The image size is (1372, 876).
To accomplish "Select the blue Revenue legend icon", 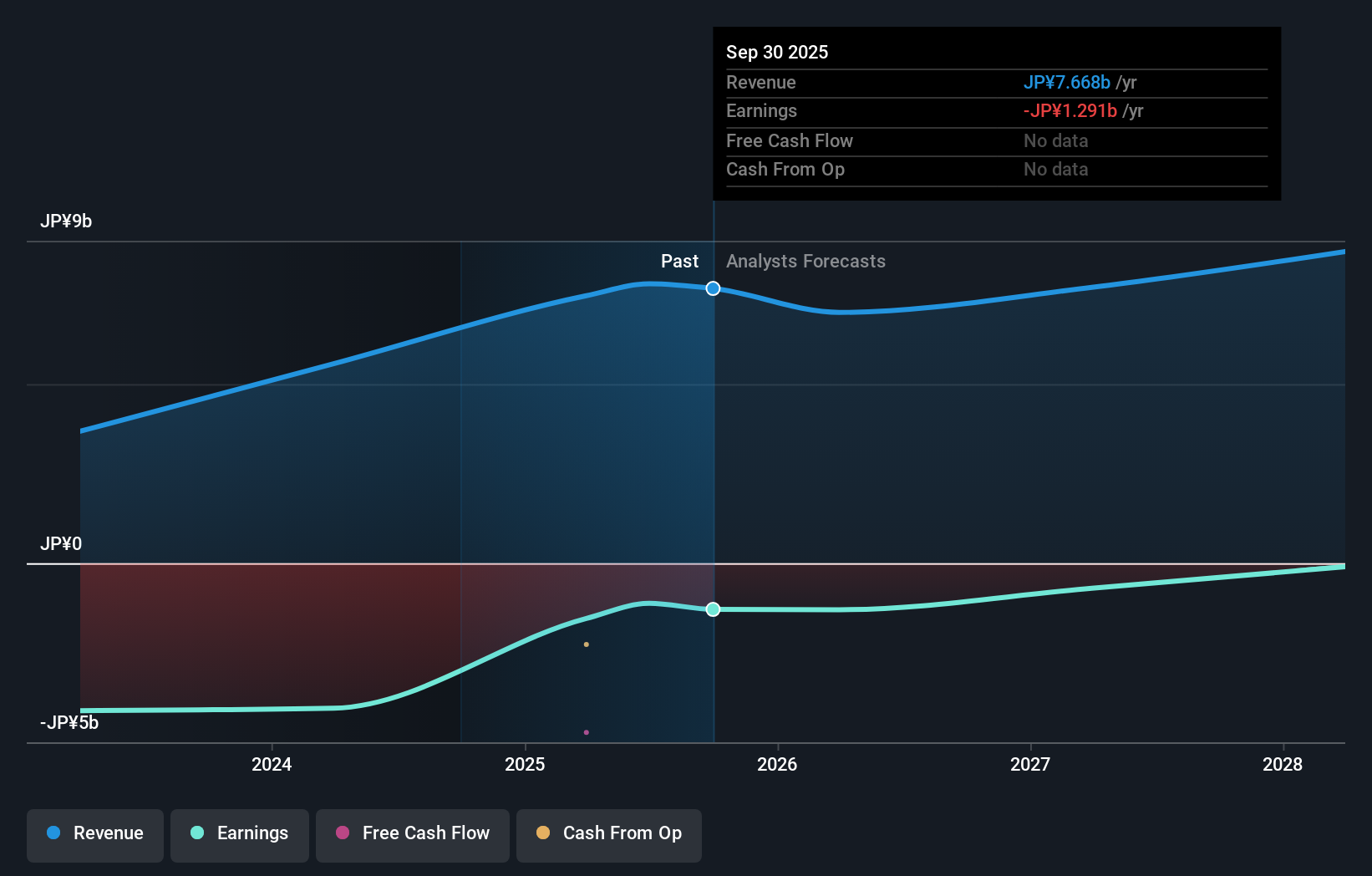I will pyautogui.click(x=53, y=833).
